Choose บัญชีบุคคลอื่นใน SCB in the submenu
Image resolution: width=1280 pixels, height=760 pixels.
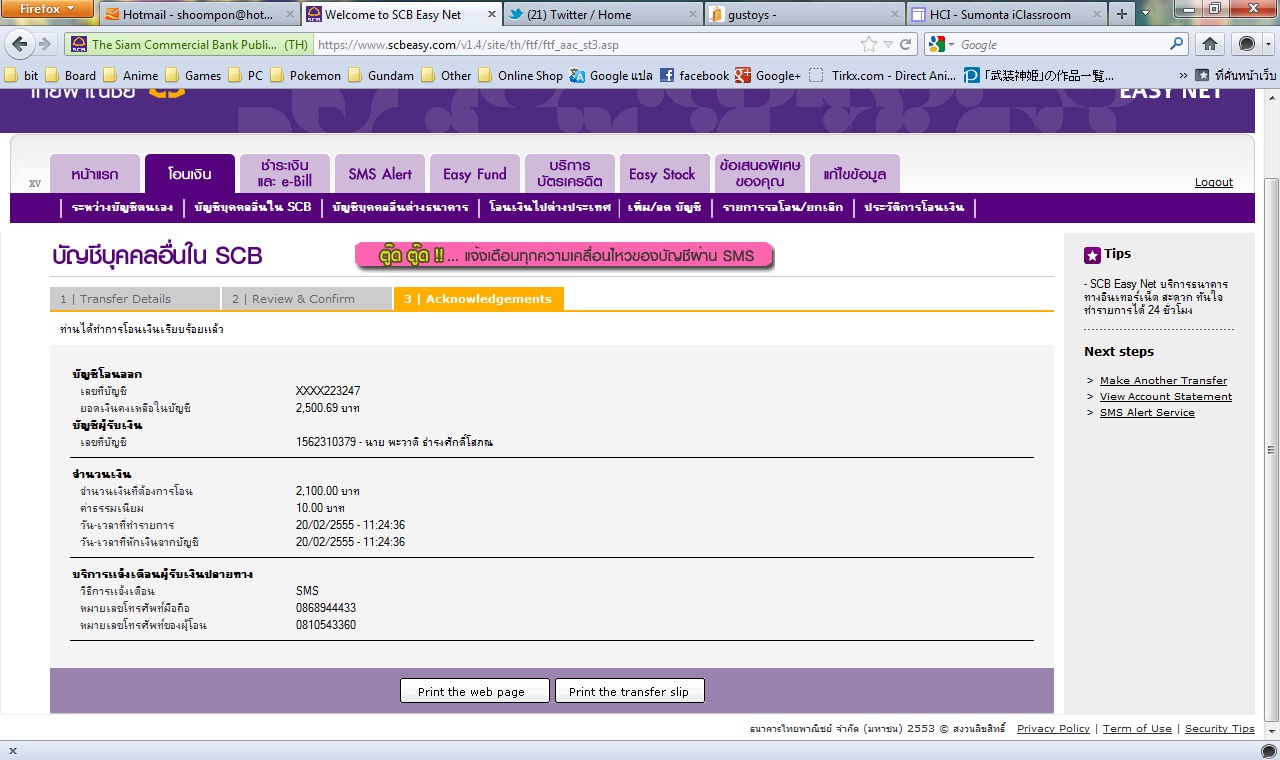click(253, 207)
